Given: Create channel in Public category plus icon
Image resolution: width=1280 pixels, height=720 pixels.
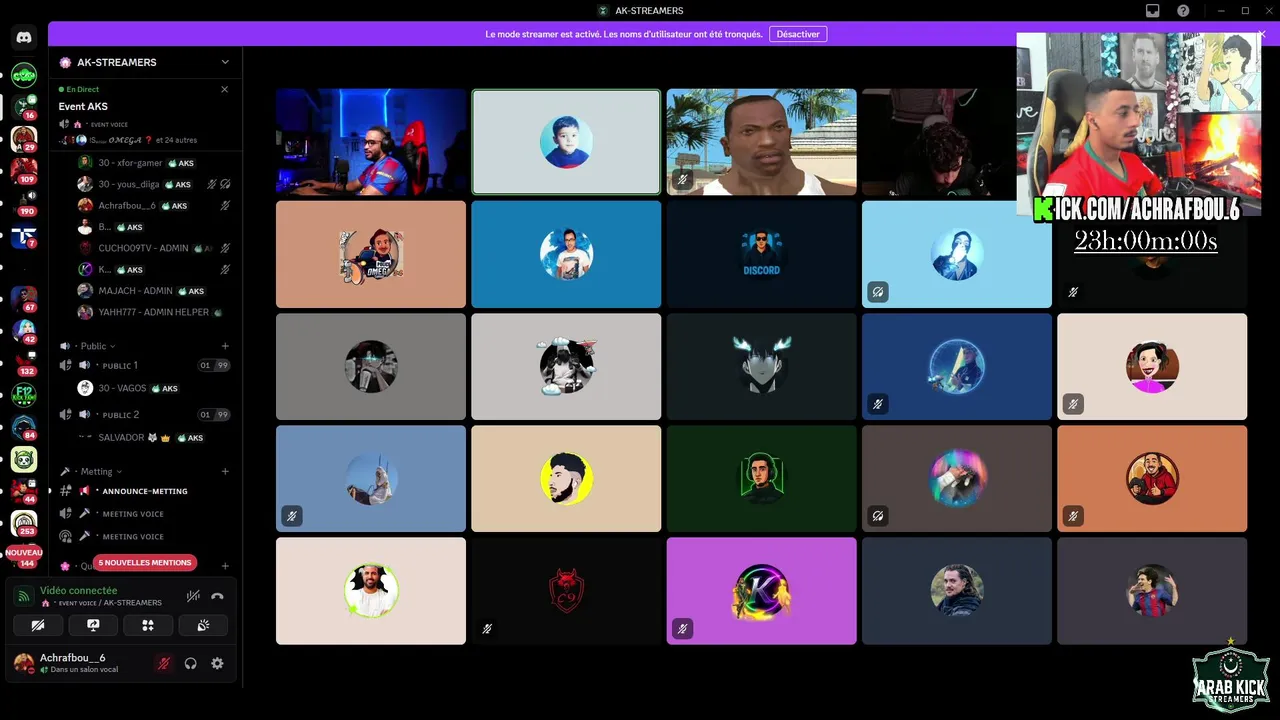Looking at the screenshot, I should 225,346.
